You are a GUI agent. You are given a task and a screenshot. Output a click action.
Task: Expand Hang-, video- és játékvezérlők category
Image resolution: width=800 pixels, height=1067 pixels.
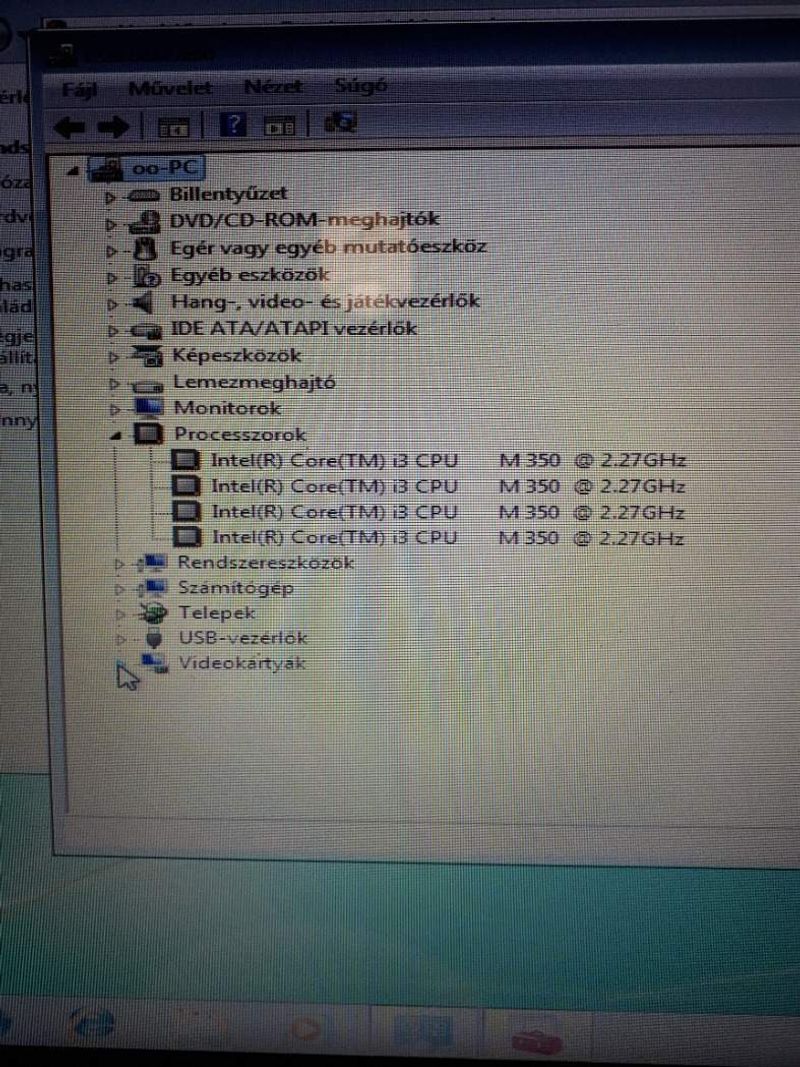[x=113, y=304]
